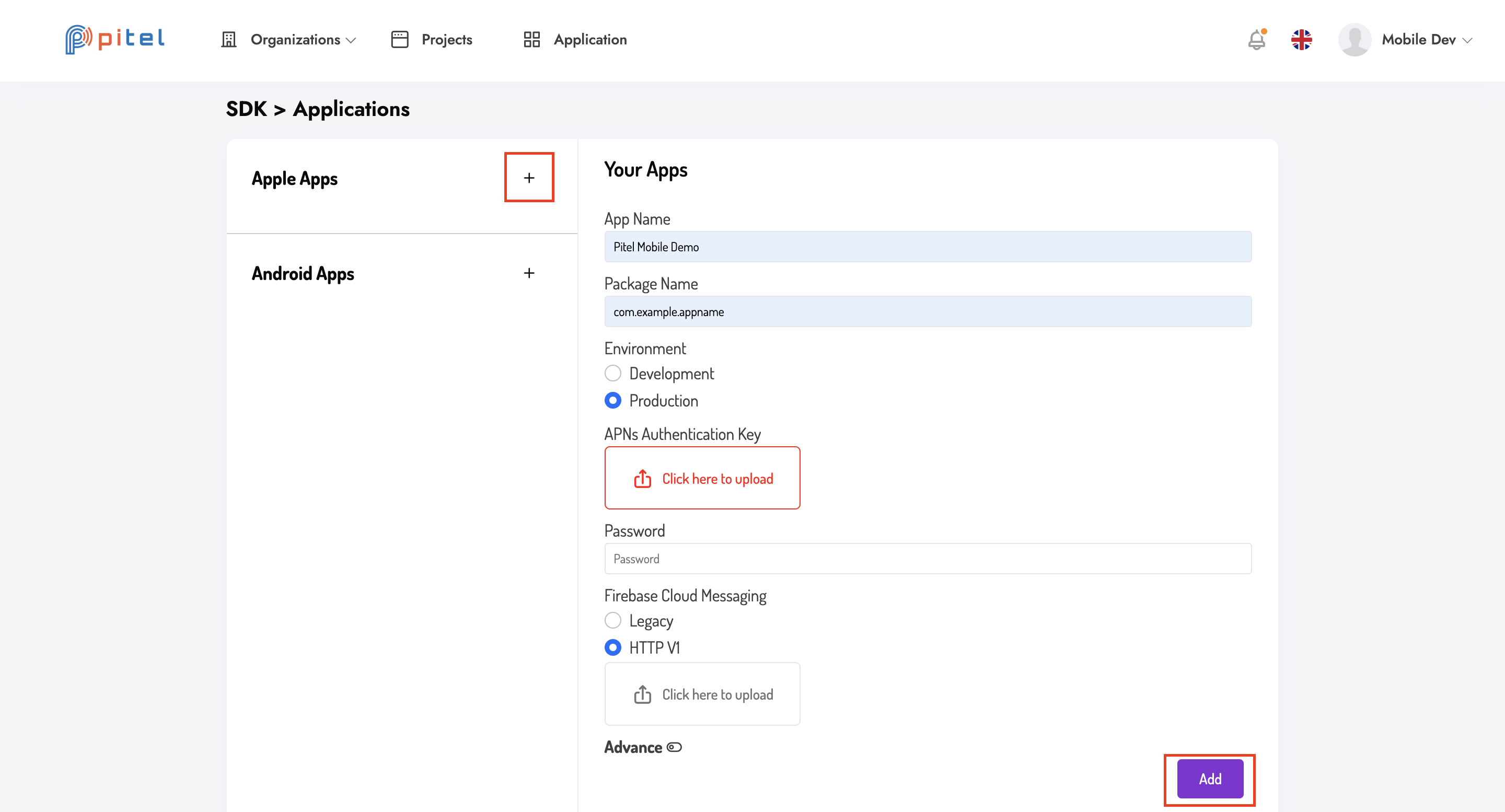Select the Legacy Firebase Cloud Messaging option

pos(612,620)
